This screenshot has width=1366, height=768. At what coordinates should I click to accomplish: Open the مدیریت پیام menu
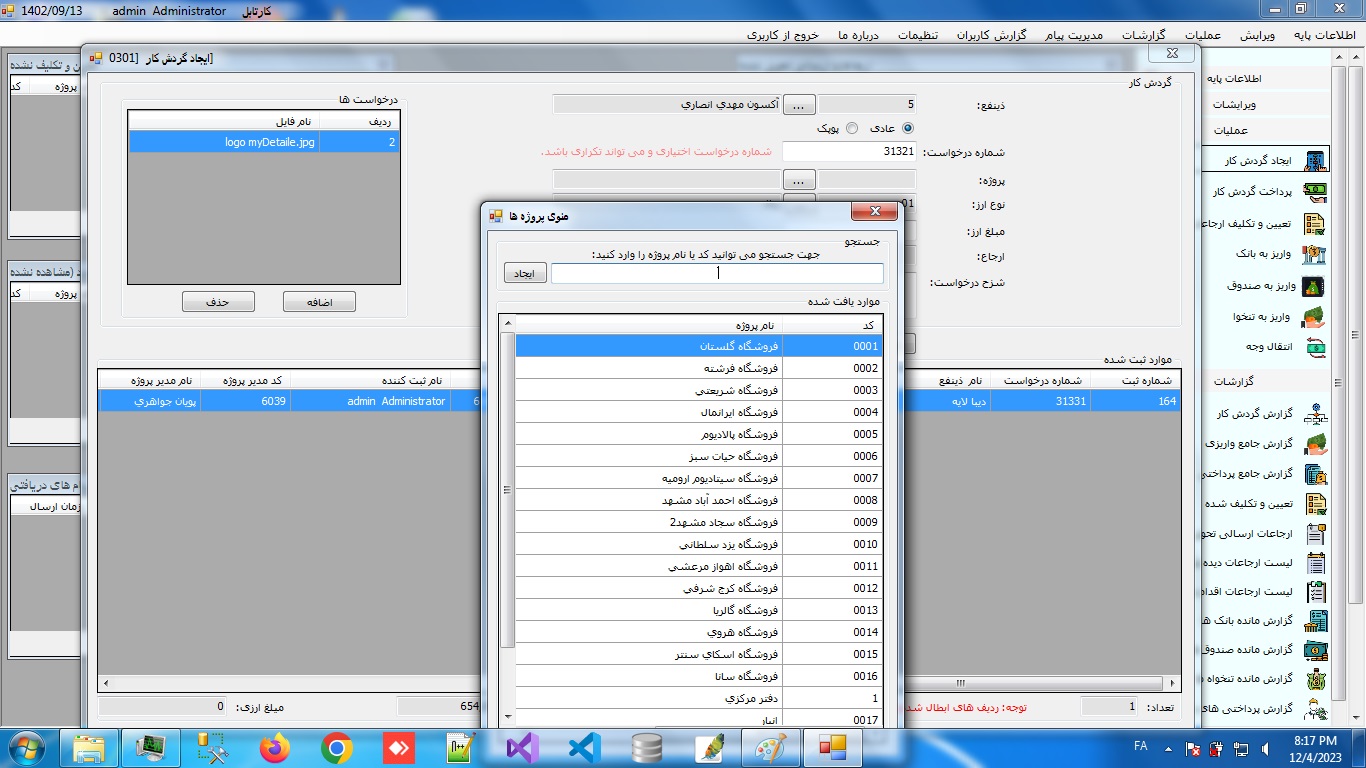tap(1074, 35)
